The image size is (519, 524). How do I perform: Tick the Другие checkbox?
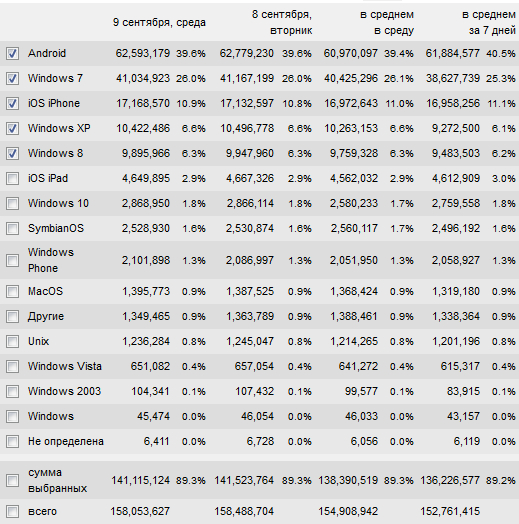coord(12,316)
